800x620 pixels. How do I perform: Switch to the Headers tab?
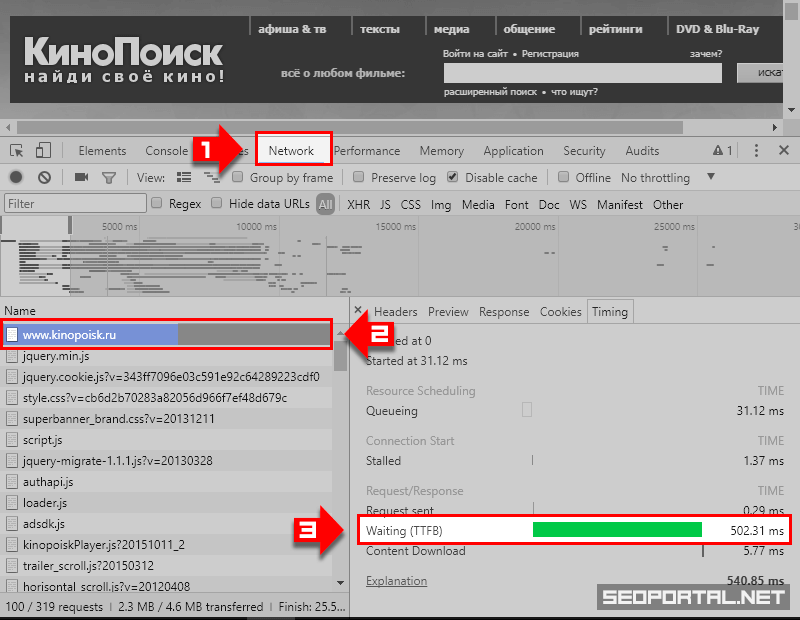point(396,312)
